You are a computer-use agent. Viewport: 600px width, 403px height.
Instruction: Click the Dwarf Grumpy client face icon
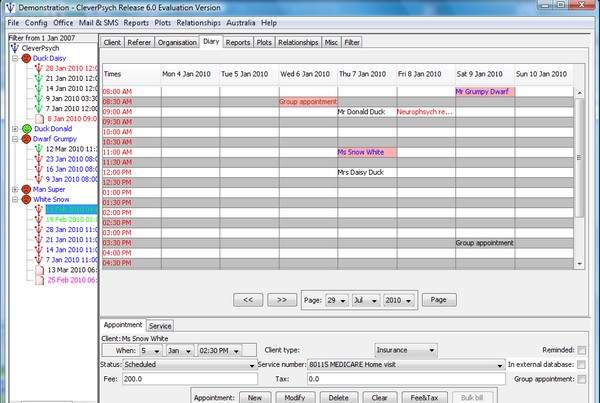(x=27, y=139)
